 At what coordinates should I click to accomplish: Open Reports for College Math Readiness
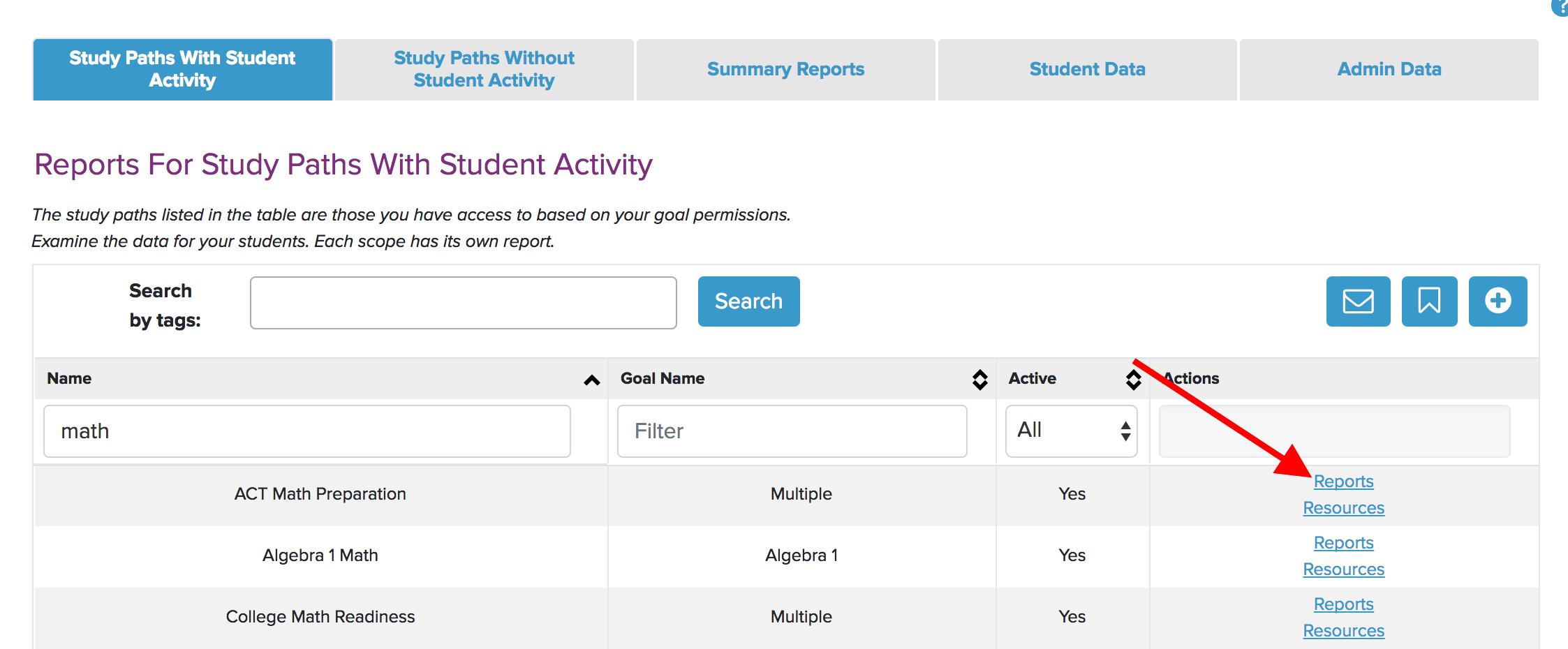(1343, 603)
